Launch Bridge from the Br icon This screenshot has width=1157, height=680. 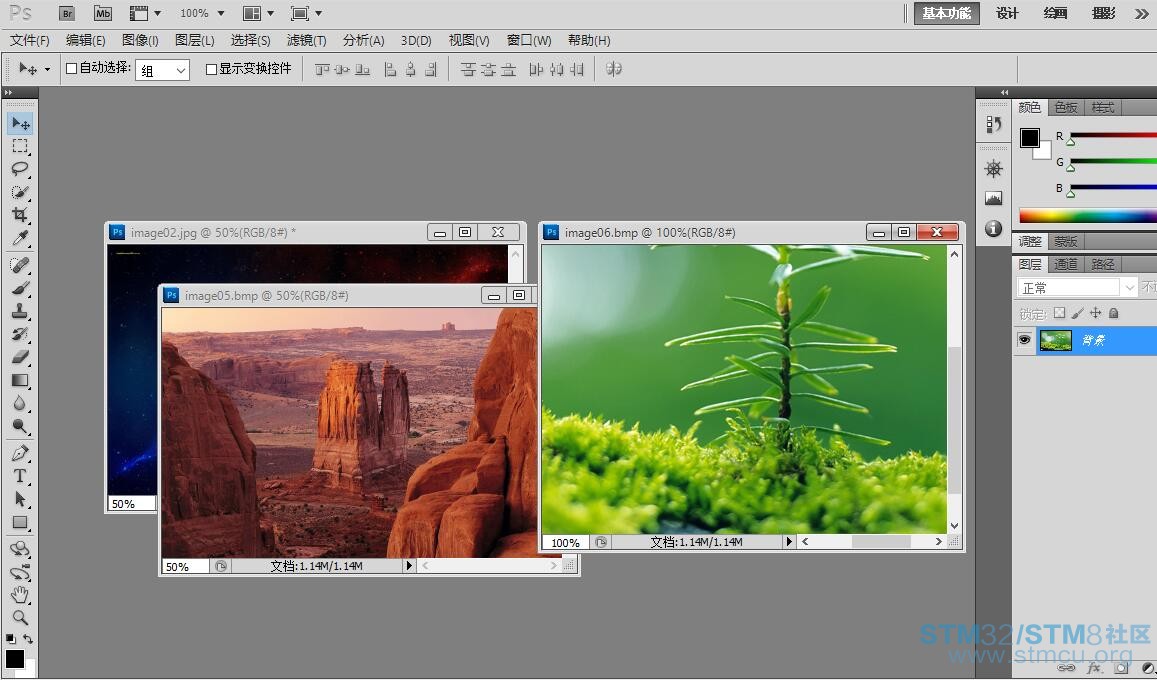tap(66, 13)
